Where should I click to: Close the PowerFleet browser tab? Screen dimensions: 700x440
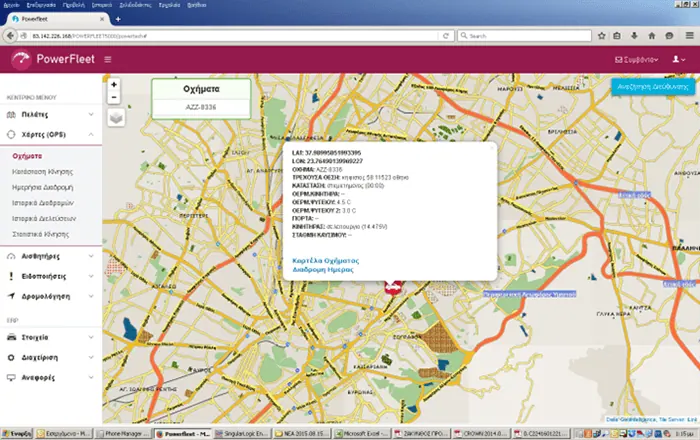102,19
